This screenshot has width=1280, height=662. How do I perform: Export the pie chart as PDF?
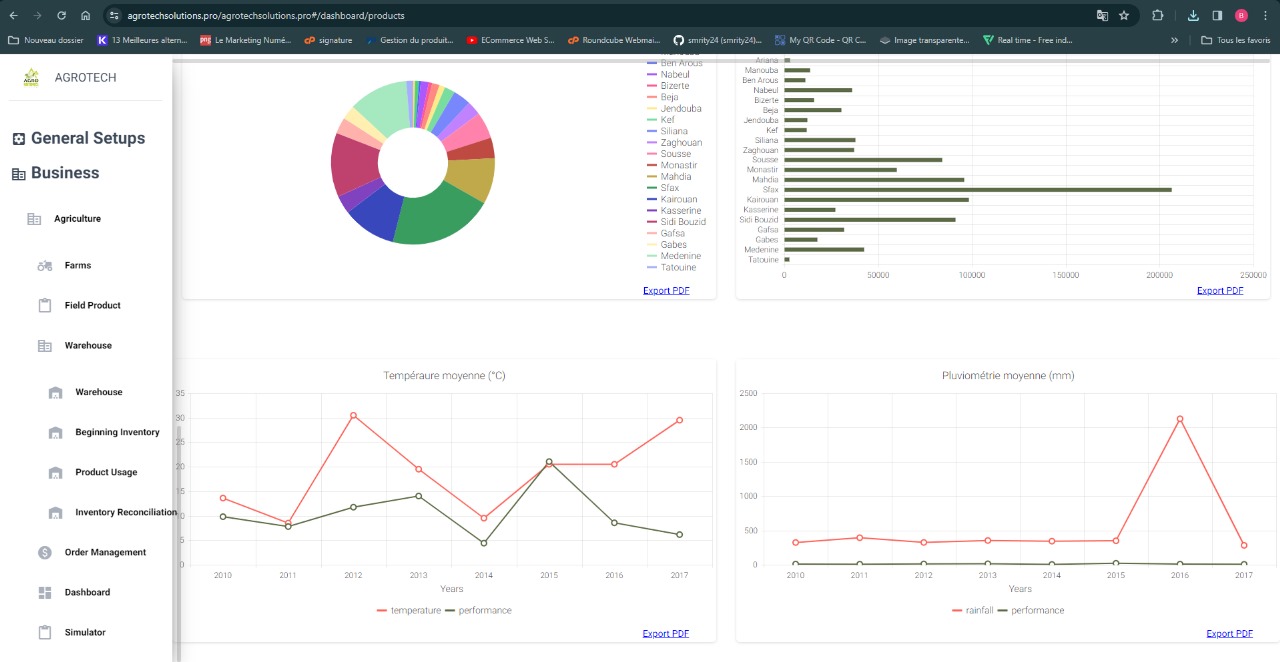point(666,291)
